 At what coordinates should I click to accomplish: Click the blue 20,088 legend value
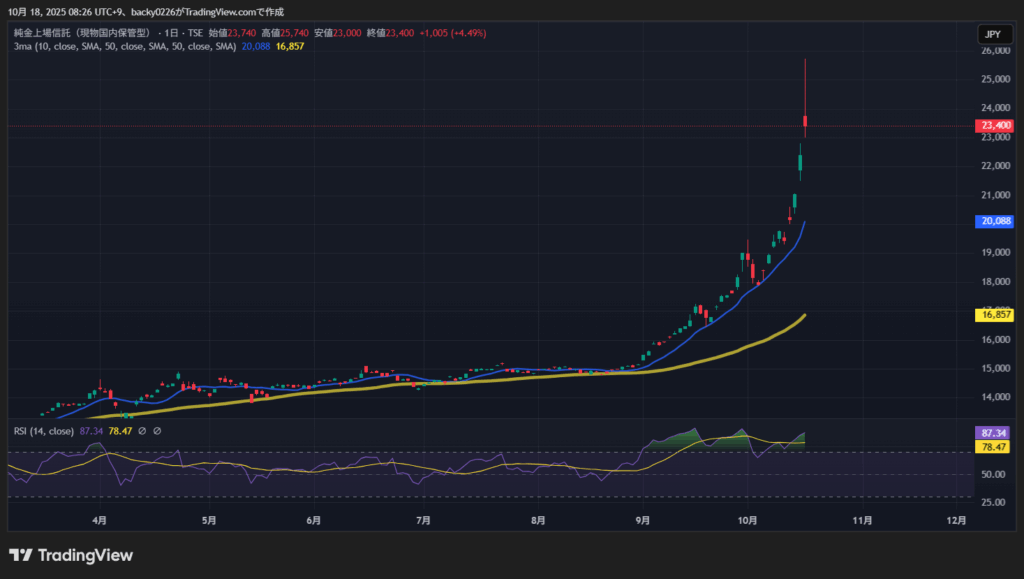pyautogui.click(x=256, y=46)
